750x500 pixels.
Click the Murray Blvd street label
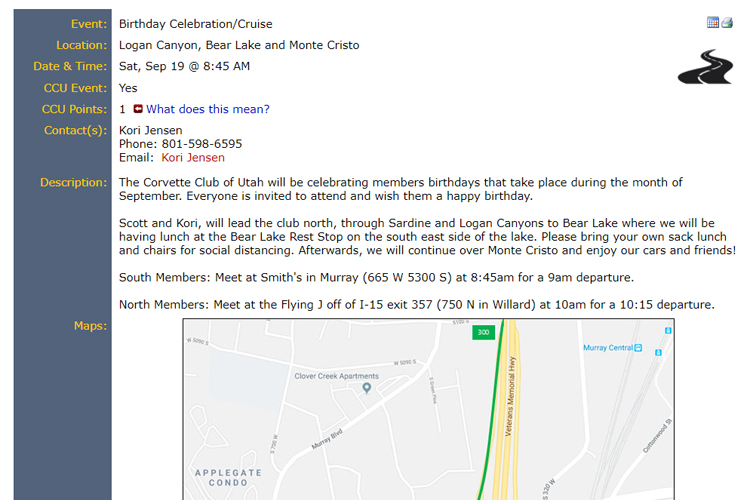[x=327, y=439]
